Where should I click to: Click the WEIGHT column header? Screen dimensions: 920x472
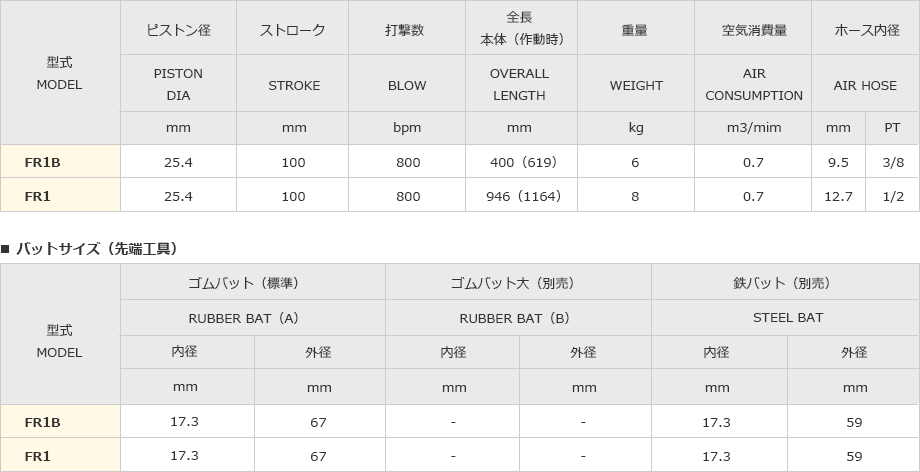coord(636,85)
